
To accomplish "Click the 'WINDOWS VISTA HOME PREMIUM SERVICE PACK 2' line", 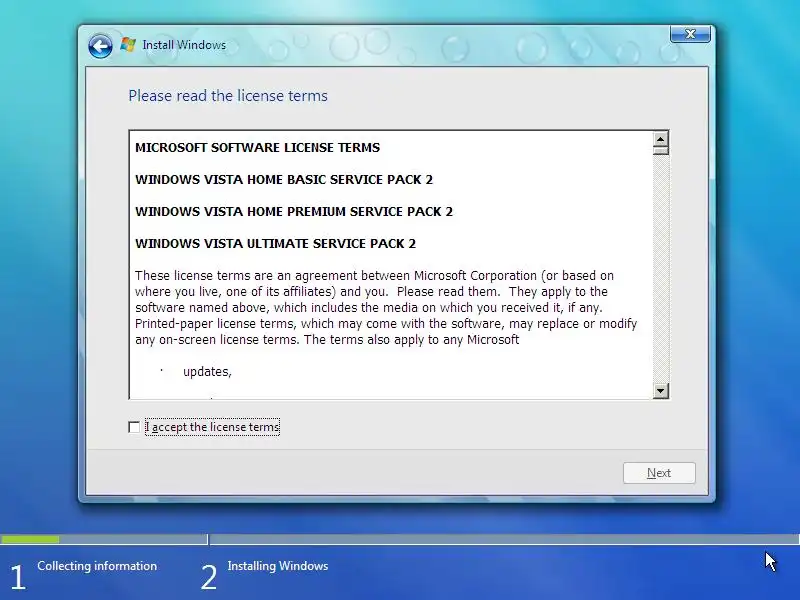I will [x=294, y=212].
